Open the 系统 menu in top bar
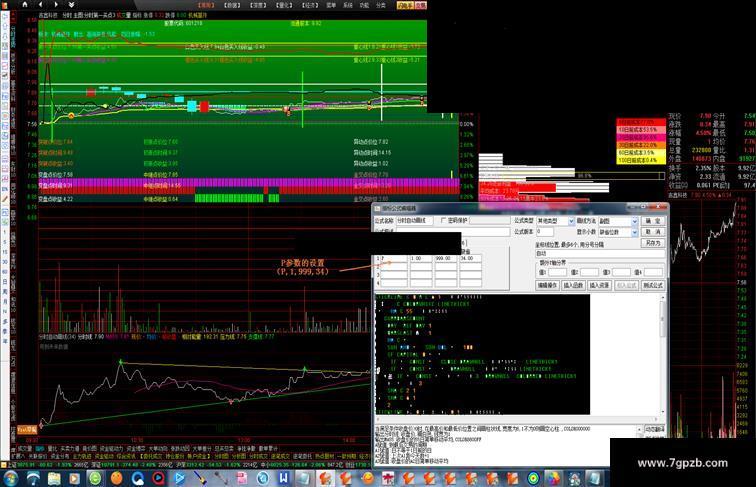Screen dimensions: 756x487 pos(348,5)
